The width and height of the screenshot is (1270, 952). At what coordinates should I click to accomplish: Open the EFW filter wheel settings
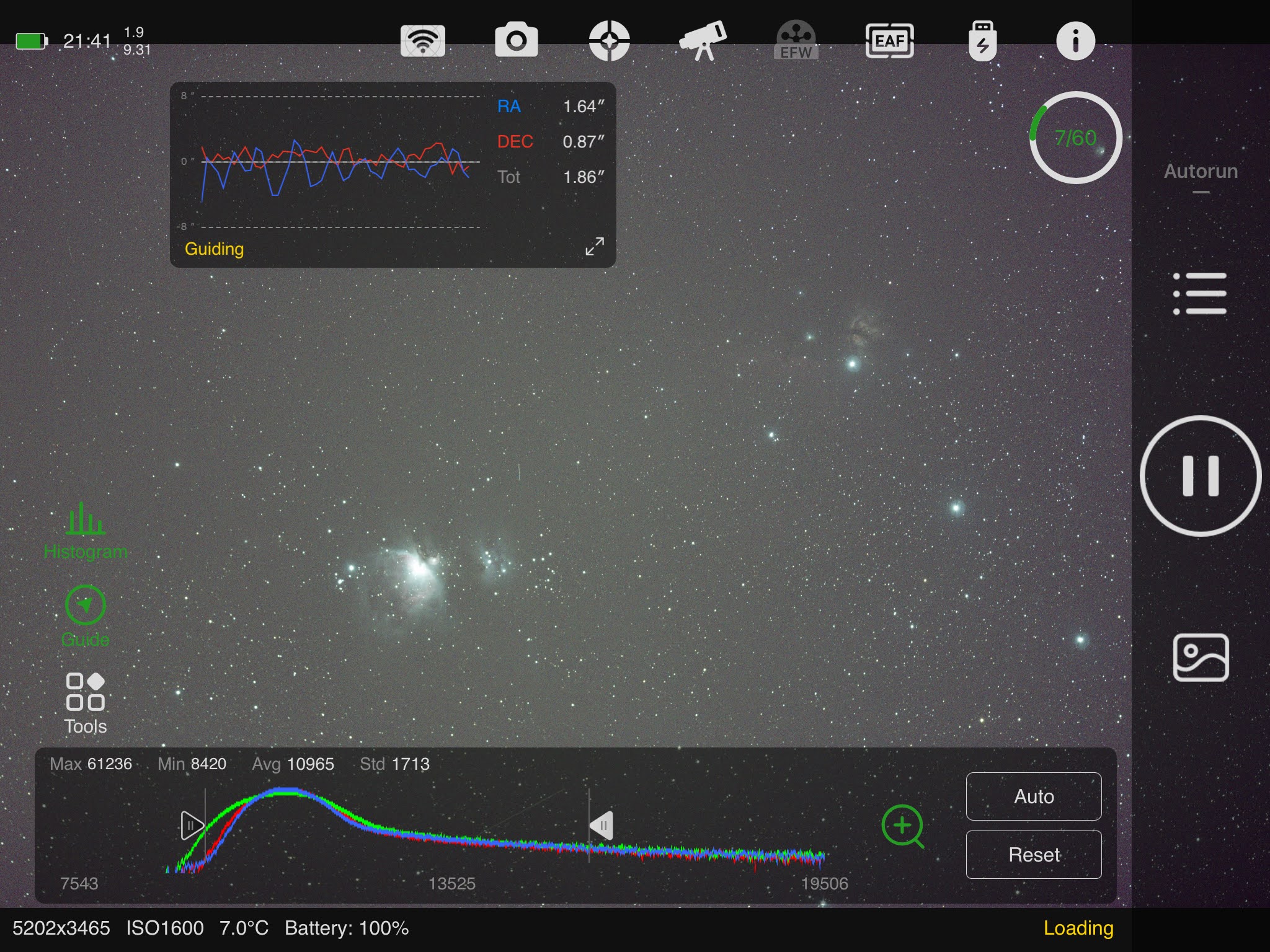796,41
